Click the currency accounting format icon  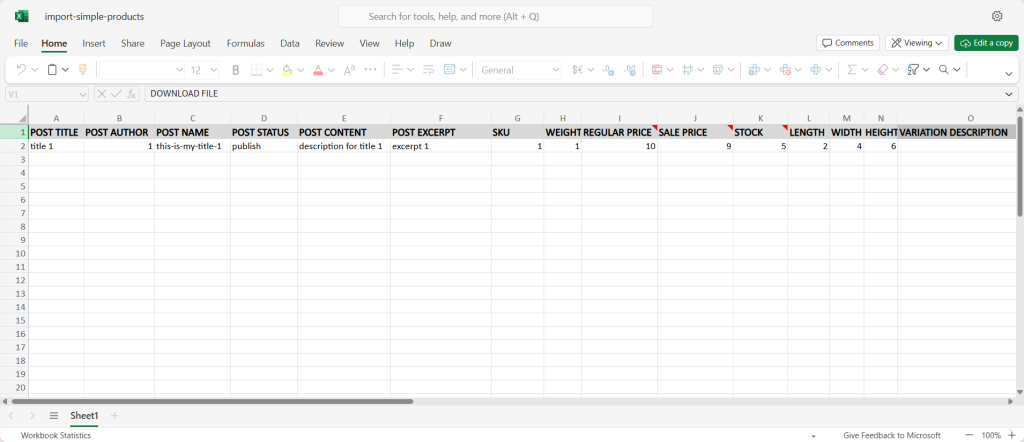577,70
